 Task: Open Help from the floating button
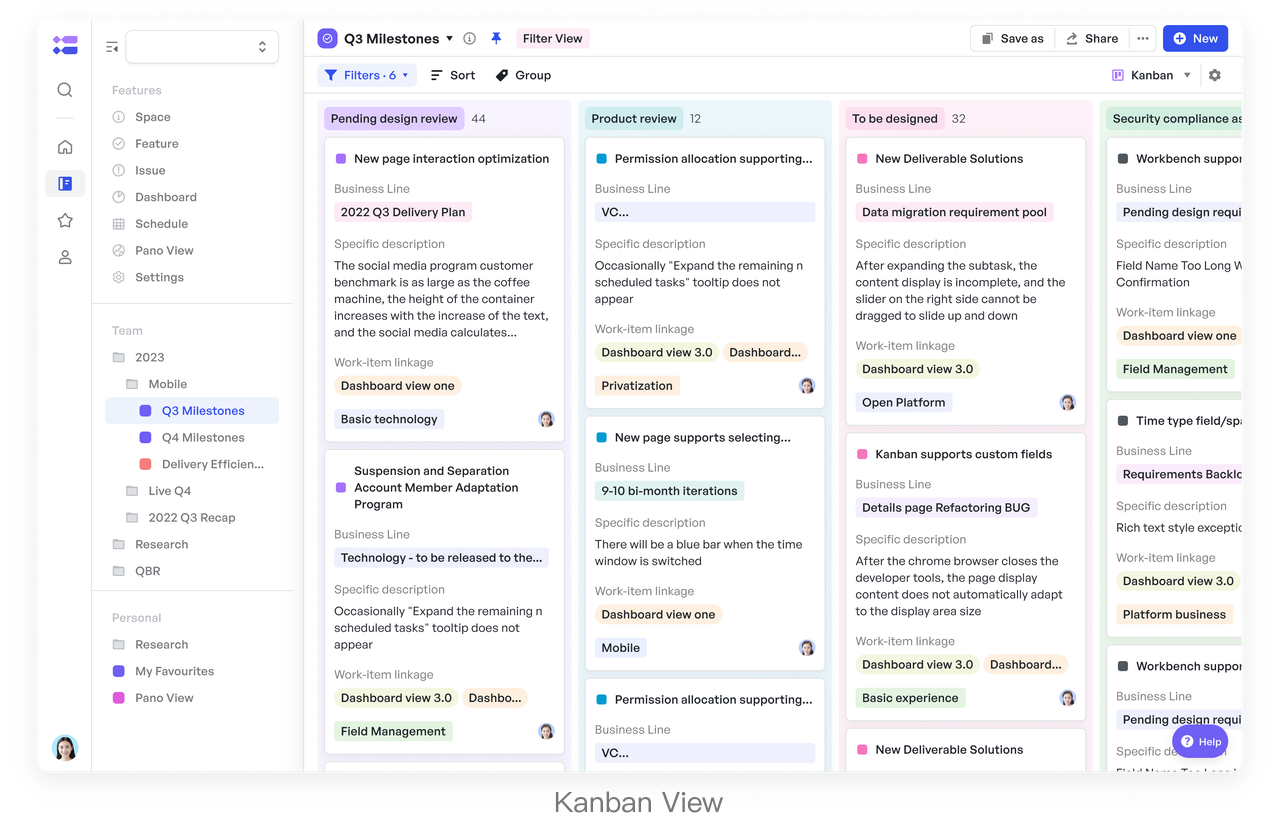1199,741
